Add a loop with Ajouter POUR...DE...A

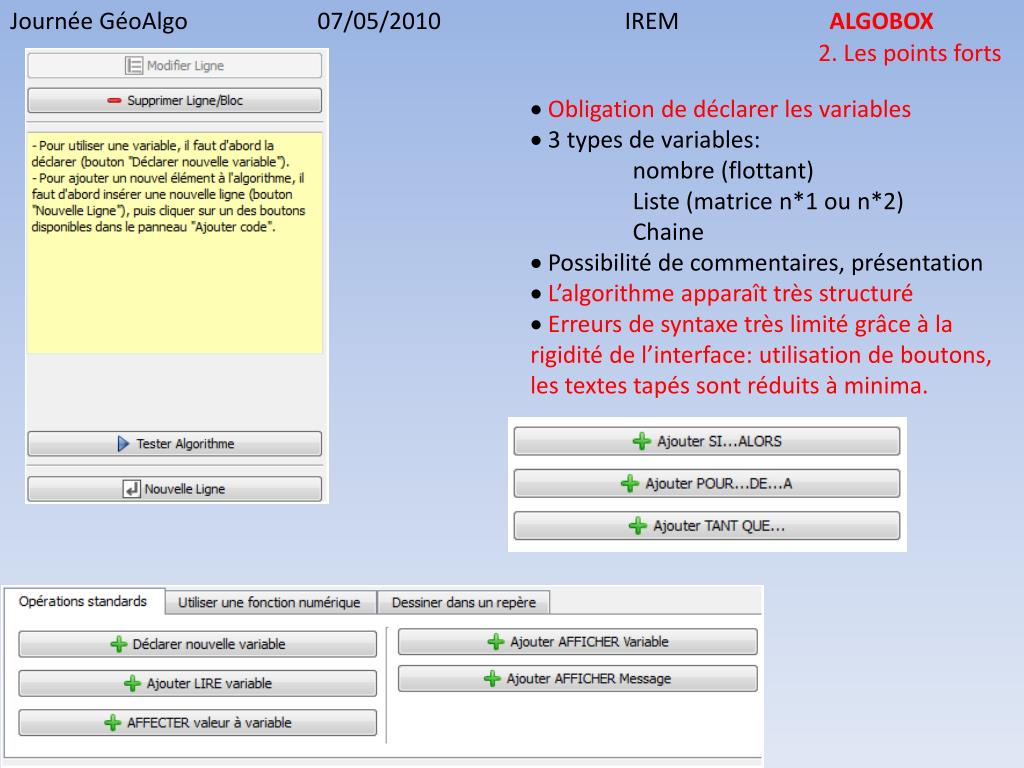click(x=707, y=484)
